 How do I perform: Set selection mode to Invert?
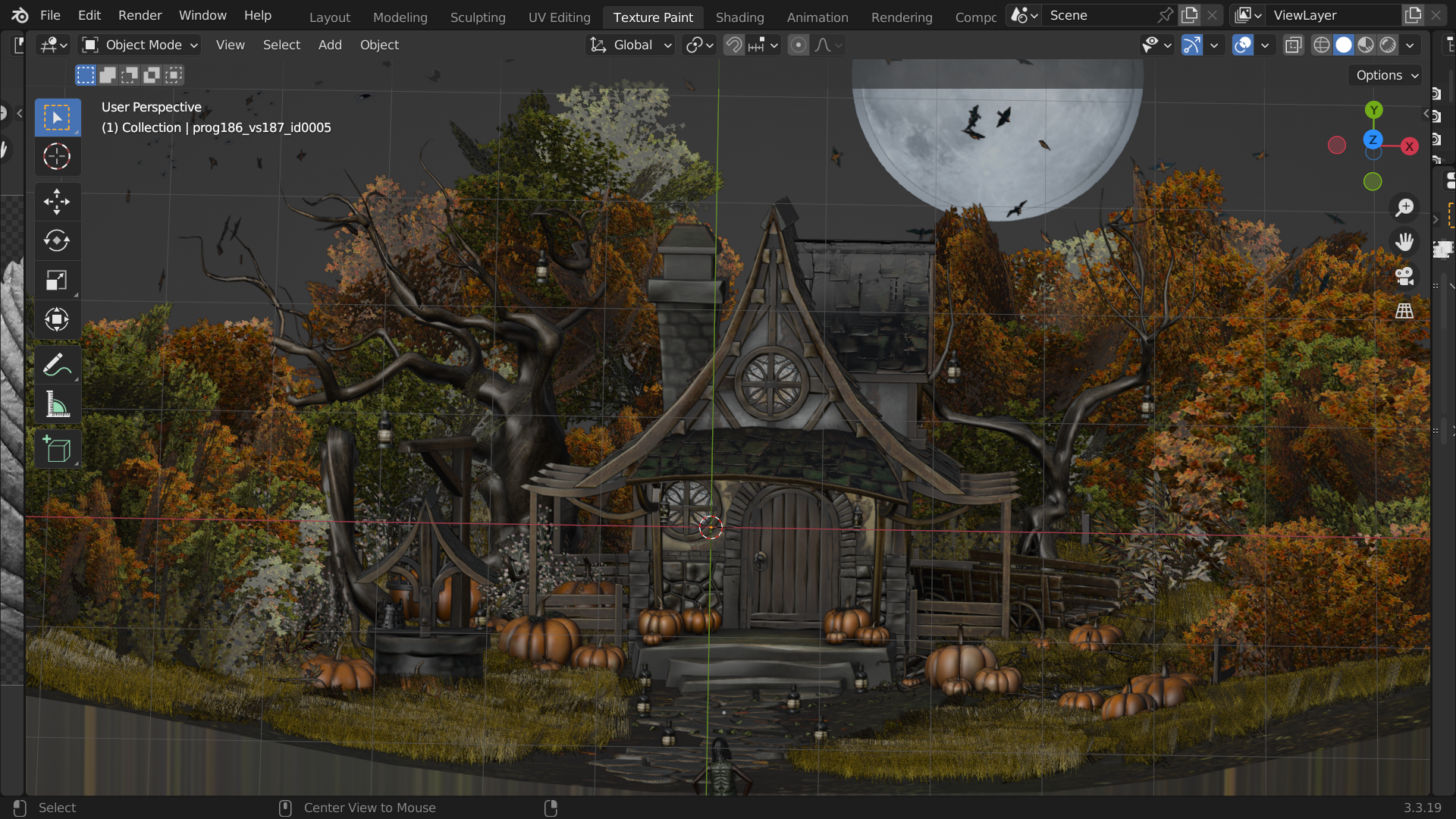152,75
